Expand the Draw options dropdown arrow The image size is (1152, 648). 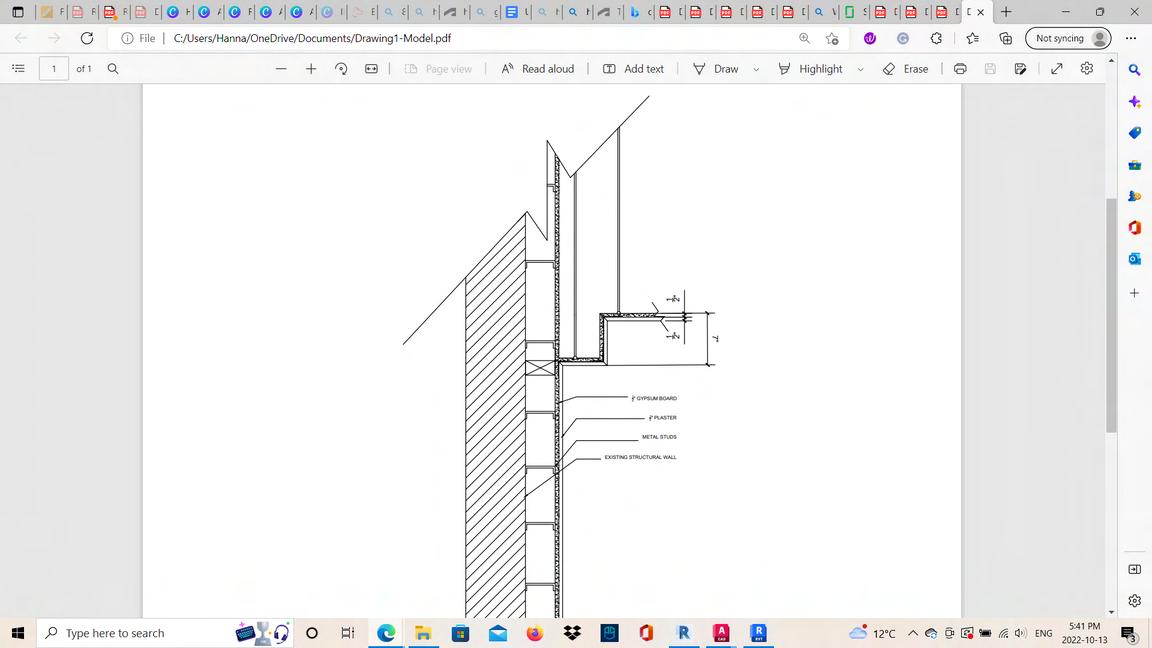[x=756, y=70]
